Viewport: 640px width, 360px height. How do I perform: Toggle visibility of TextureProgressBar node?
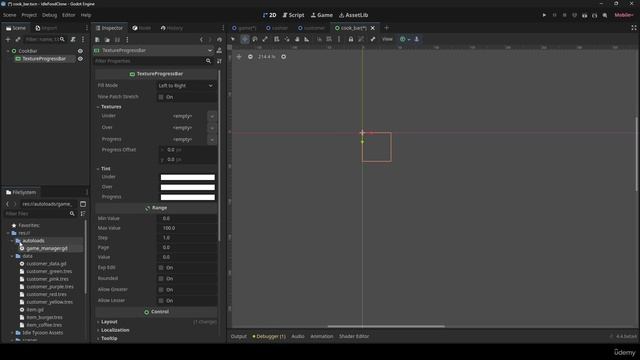click(x=80, y=59)
